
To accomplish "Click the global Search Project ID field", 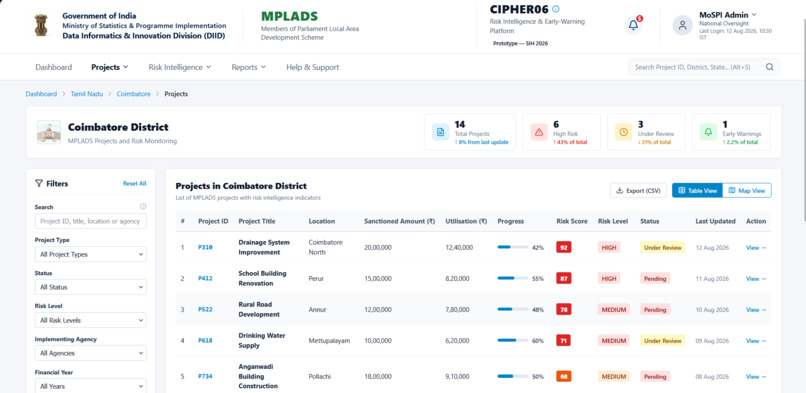I will click(704, 67).
